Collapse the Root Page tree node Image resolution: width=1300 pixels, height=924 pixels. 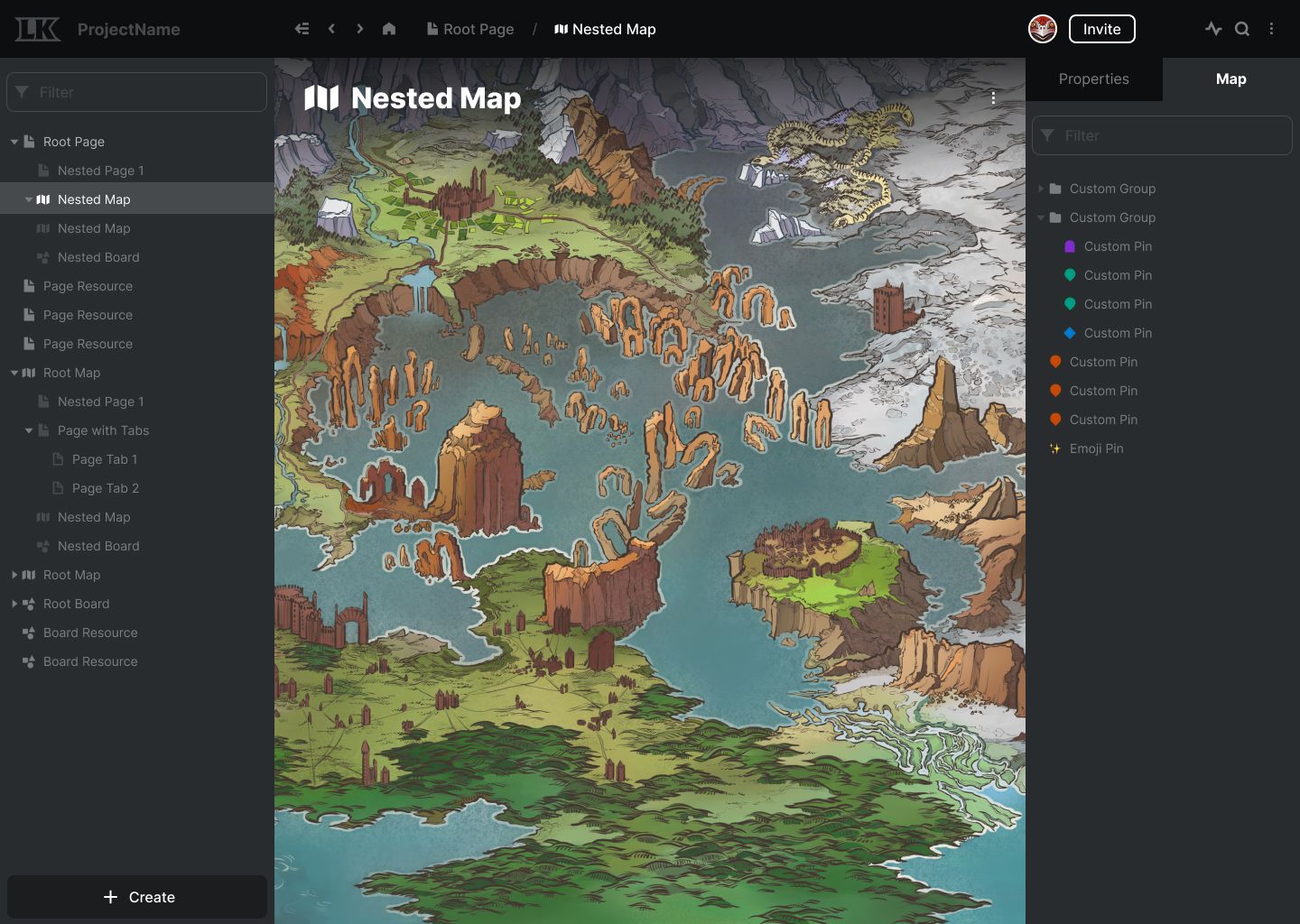click(14, 142)
